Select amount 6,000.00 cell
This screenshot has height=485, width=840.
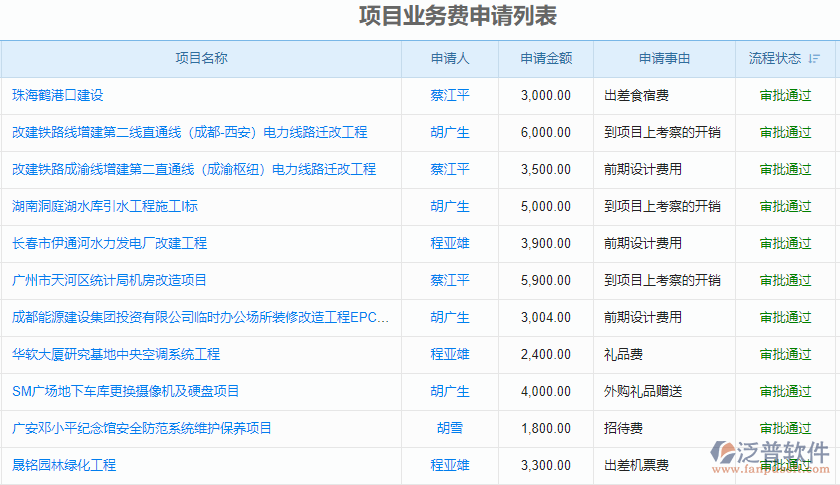click(x=546, y=132)
